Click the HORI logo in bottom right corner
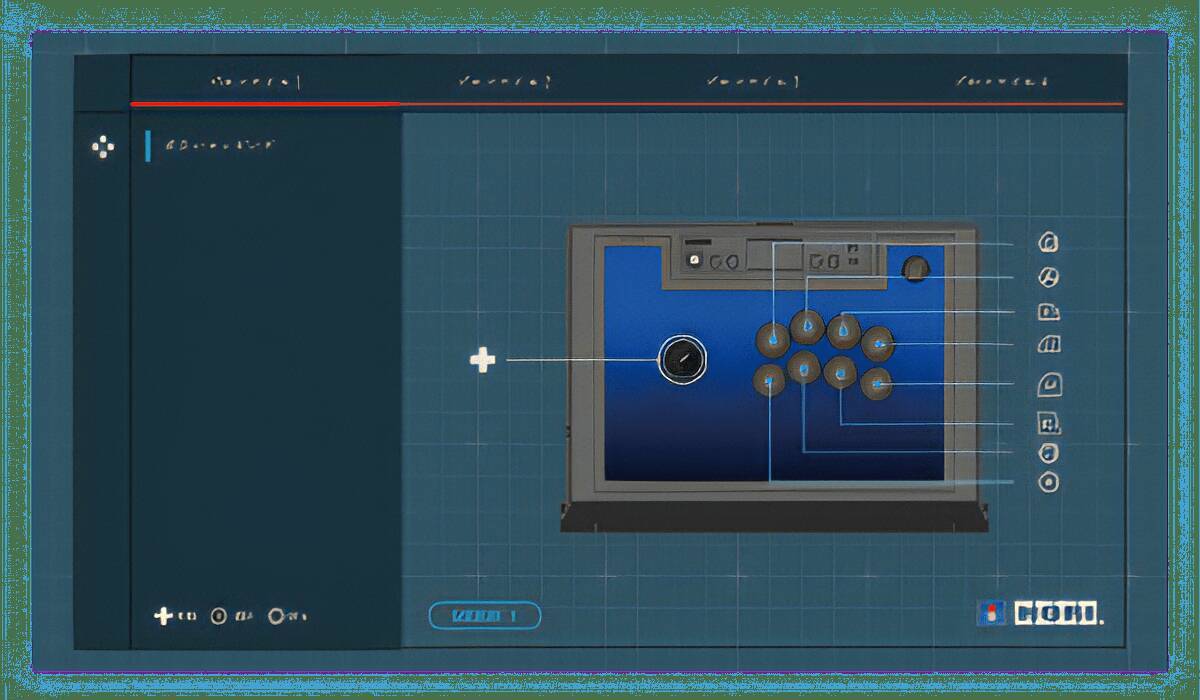The image size is (1200, 700). (1040, 613)
